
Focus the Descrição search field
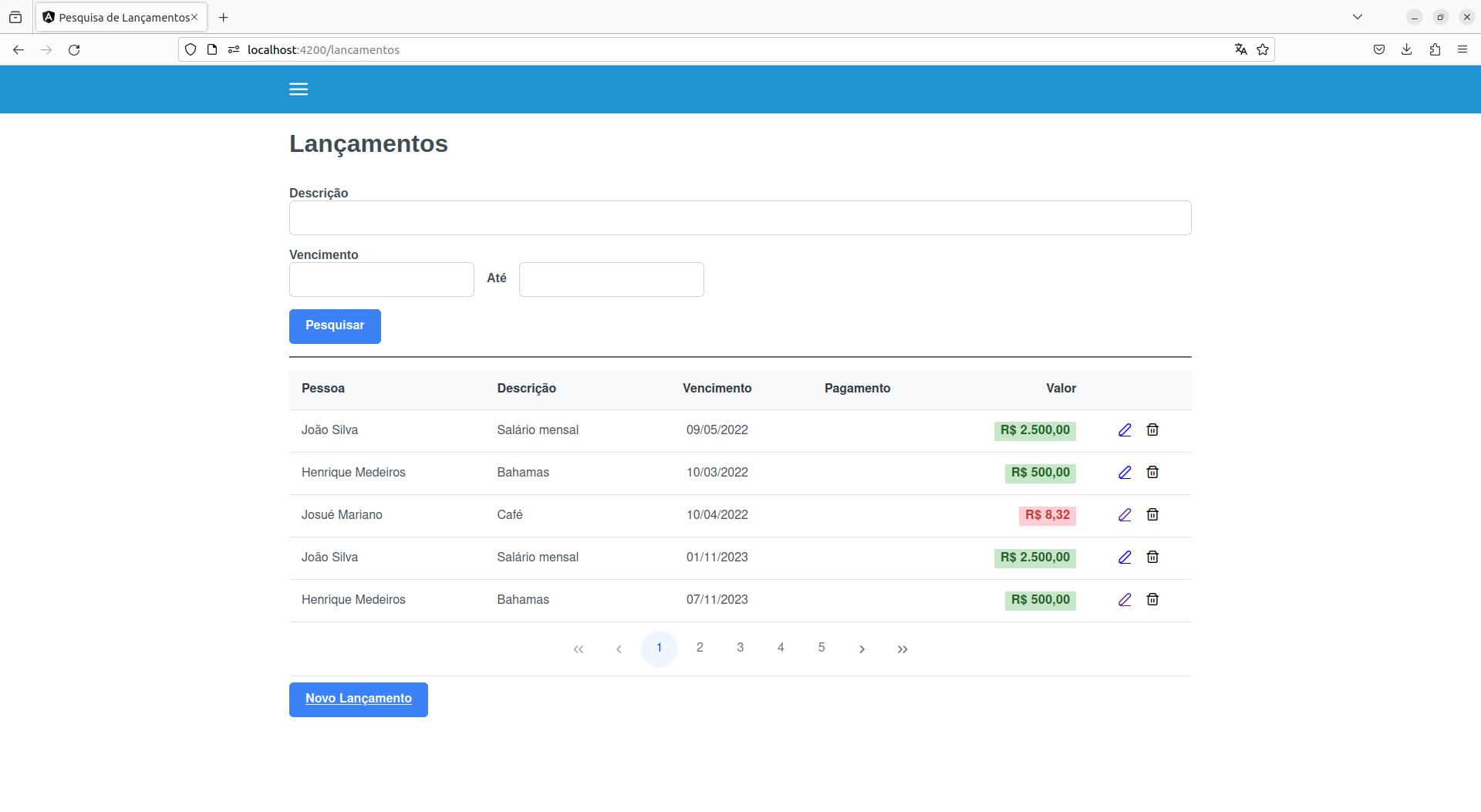[740, 218]
